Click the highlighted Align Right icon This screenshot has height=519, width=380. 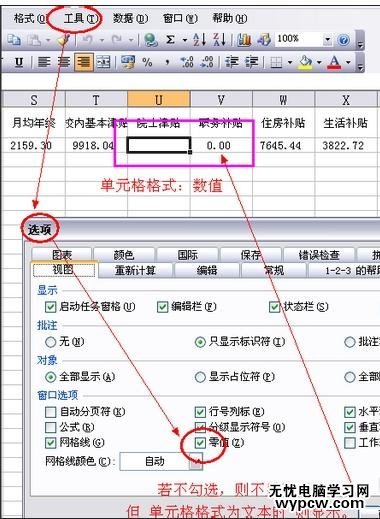[x=84, y=62]
